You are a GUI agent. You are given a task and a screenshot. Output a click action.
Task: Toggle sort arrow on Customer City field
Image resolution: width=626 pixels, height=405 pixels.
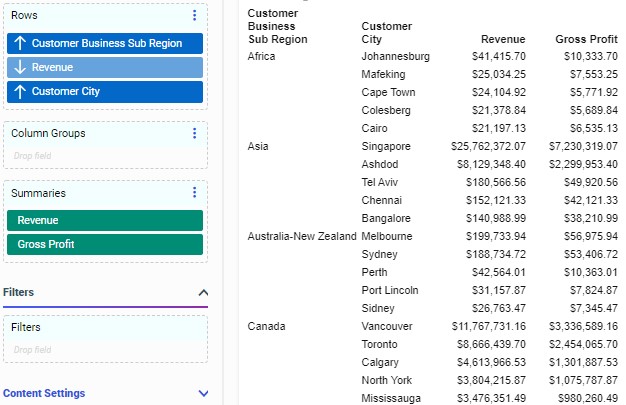pos(20,92)
